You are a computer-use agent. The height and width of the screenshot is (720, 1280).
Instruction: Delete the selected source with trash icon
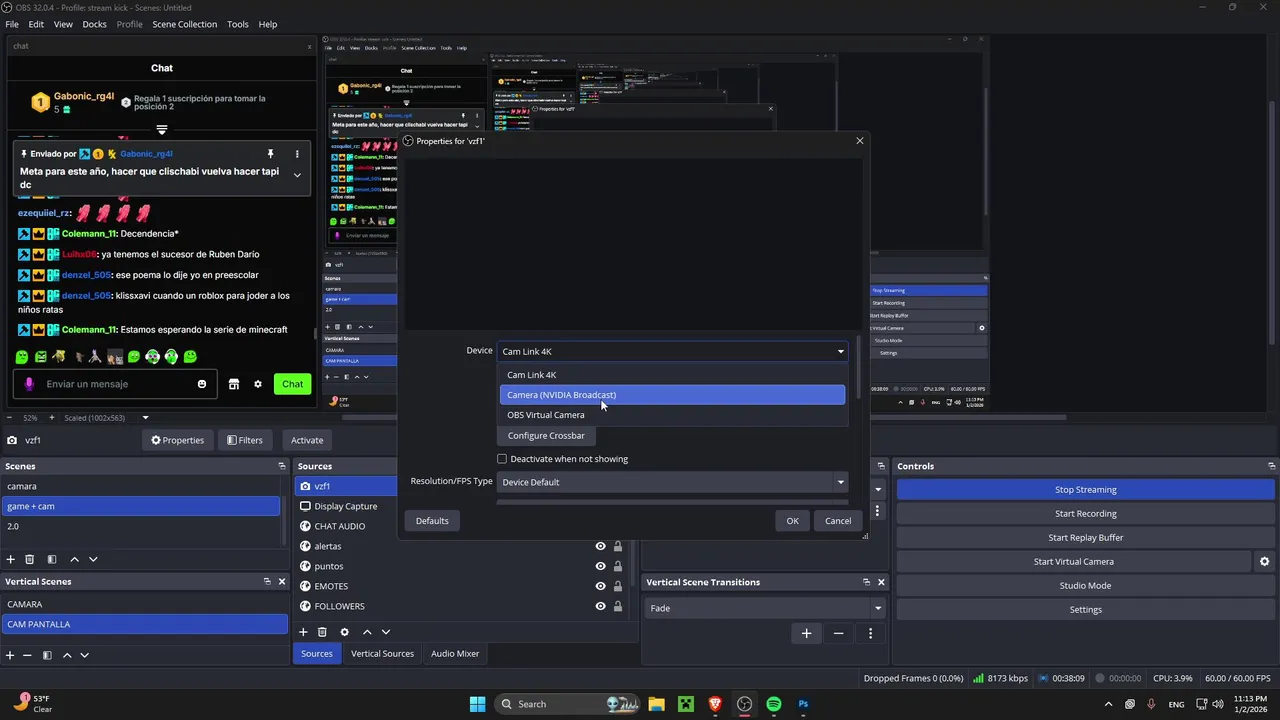(322, 632)
